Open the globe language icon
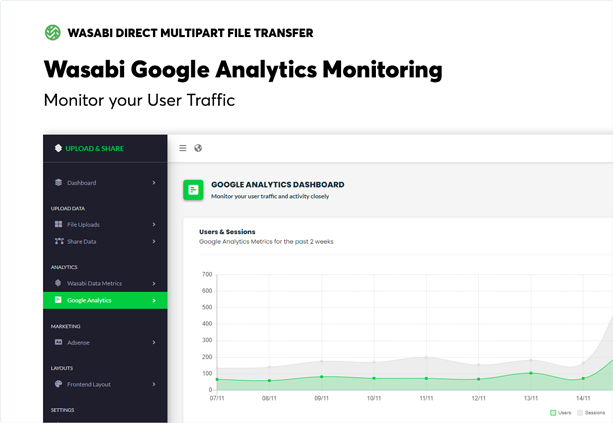The image size is (613, 423). (198, 148)
